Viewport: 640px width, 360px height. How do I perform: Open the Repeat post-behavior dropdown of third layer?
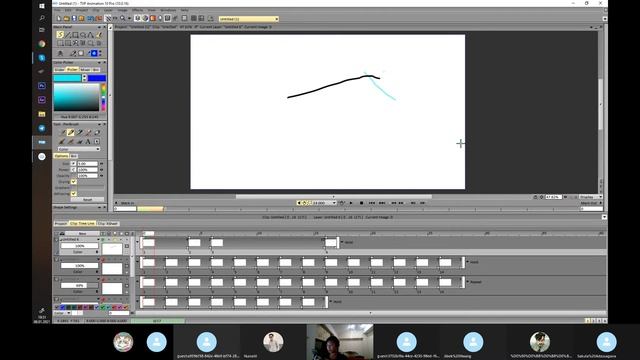click(x=474, y=282)
